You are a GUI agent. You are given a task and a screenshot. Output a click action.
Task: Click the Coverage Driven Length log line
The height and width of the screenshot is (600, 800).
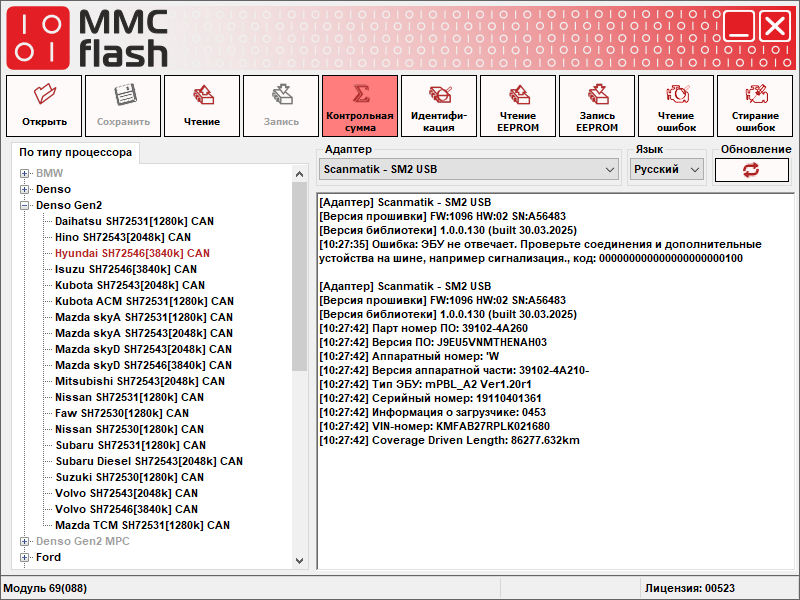(449, 440)
